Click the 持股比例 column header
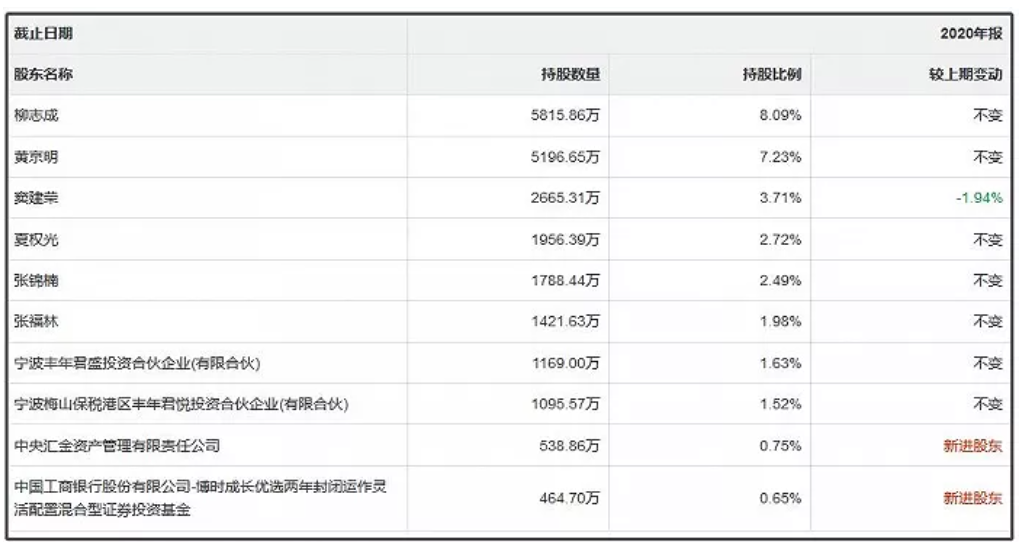Screen dimensions: 1030x551 (772, 74)
